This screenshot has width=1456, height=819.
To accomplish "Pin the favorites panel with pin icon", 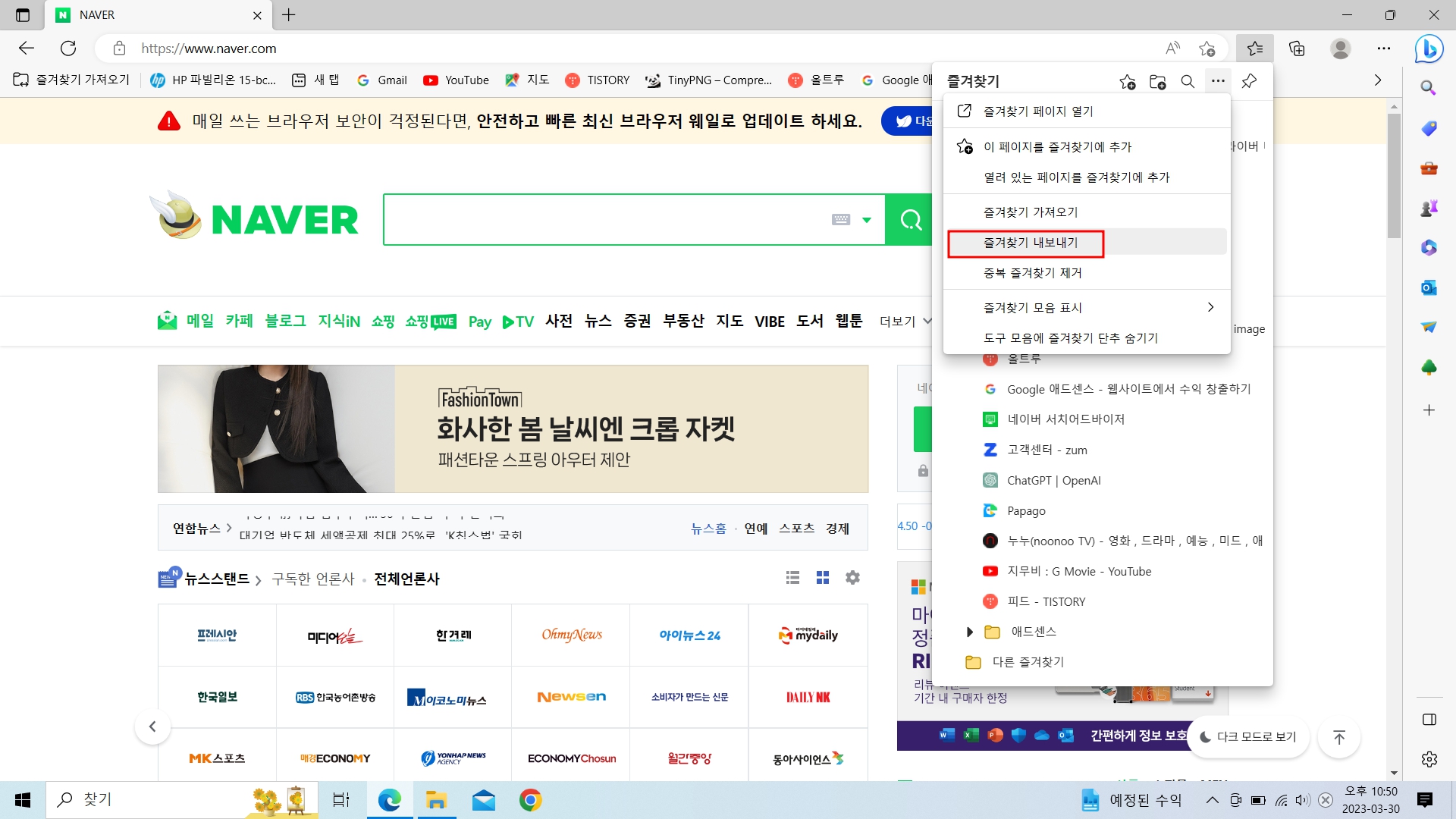I will [1249, 81].
